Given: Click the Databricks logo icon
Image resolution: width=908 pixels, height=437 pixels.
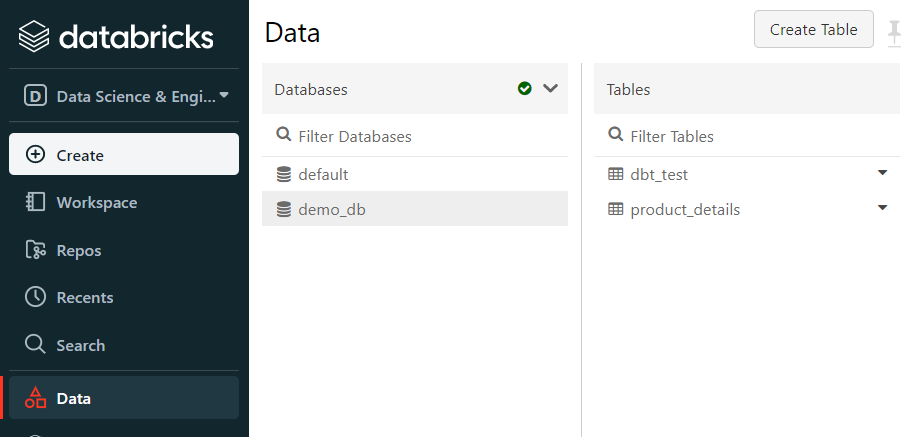Looking at the screenshot, I should (34, 36).
